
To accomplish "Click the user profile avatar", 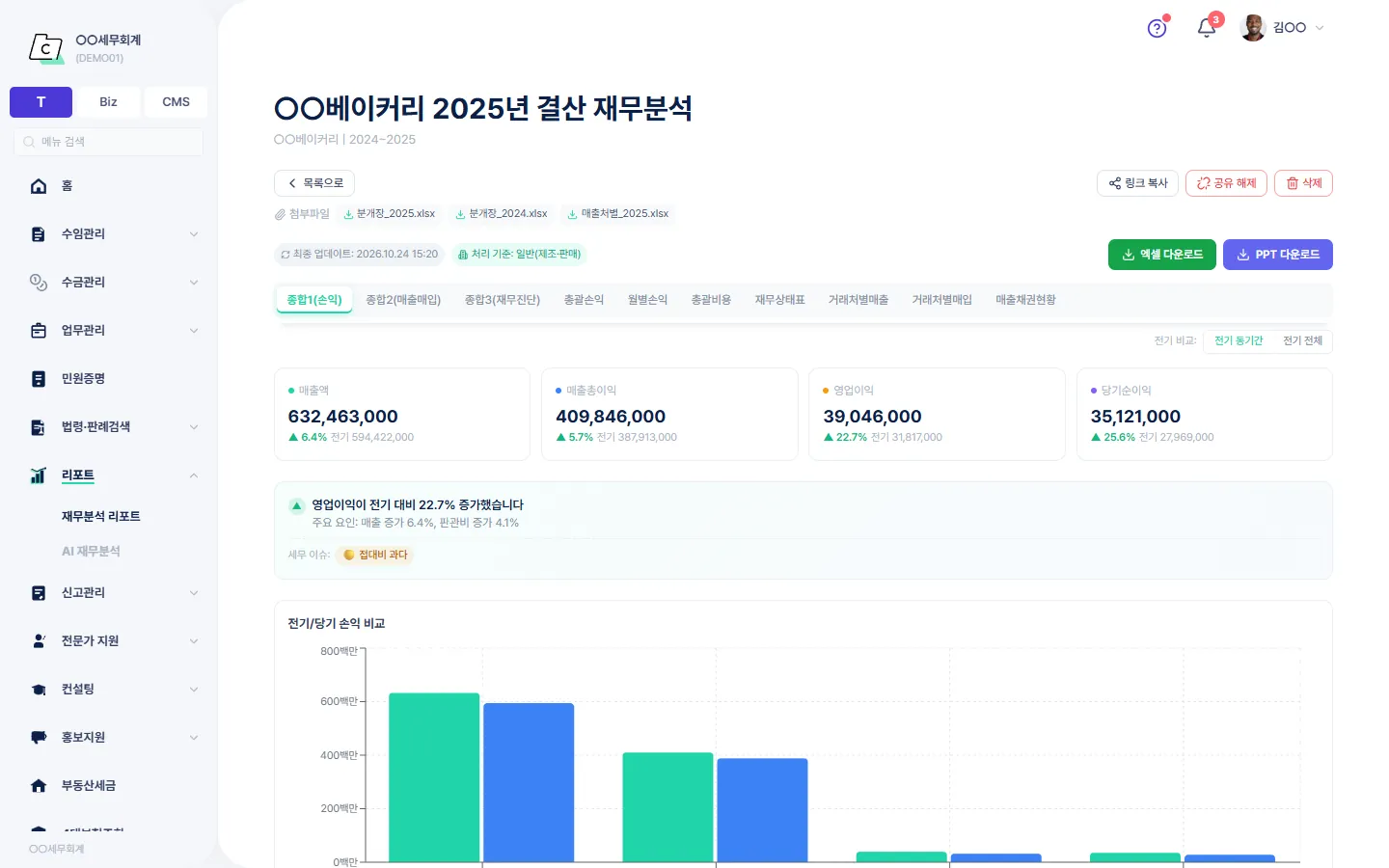I will 1253,28.
